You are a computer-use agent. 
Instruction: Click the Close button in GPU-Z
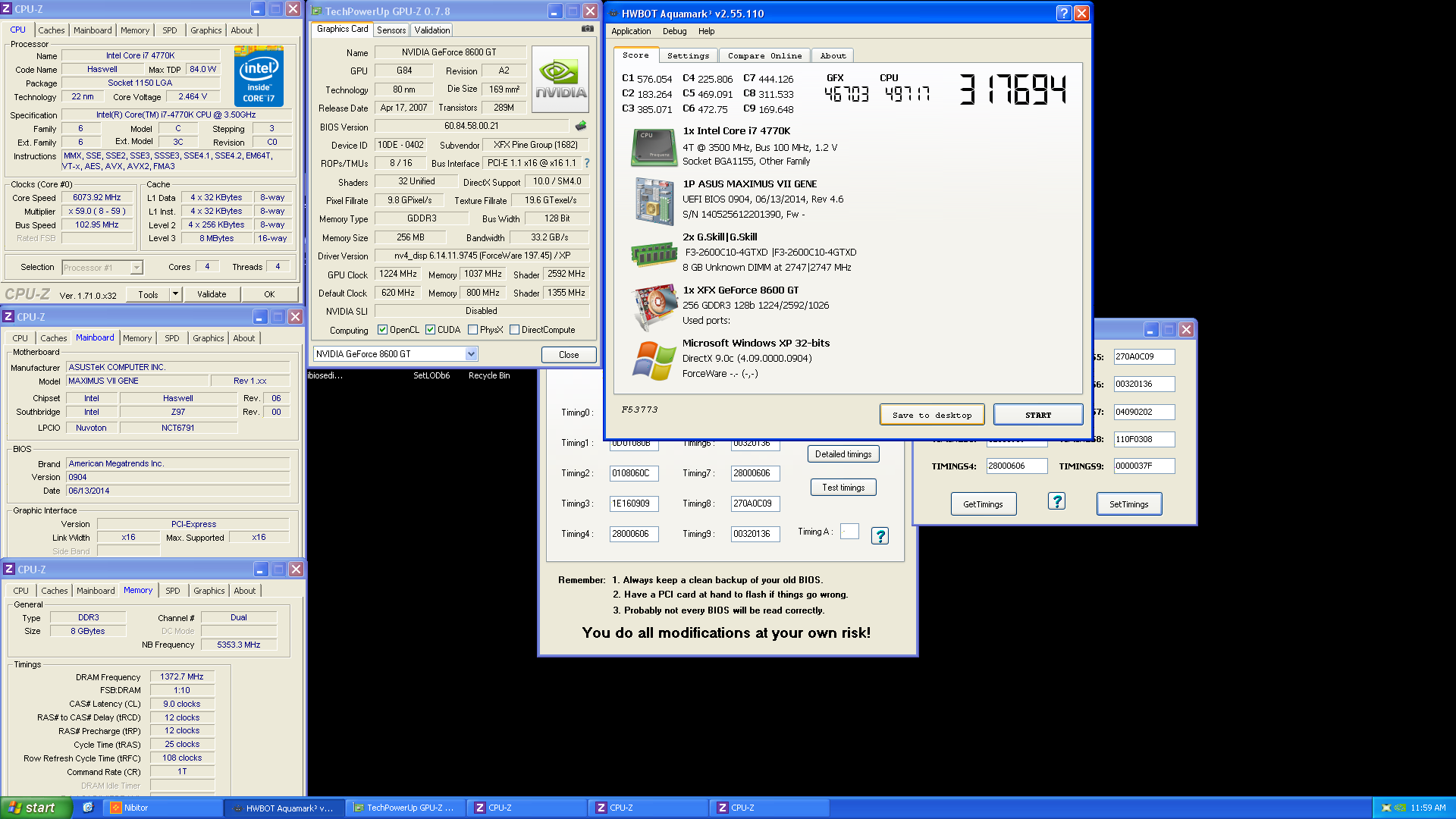pos(568,355)
